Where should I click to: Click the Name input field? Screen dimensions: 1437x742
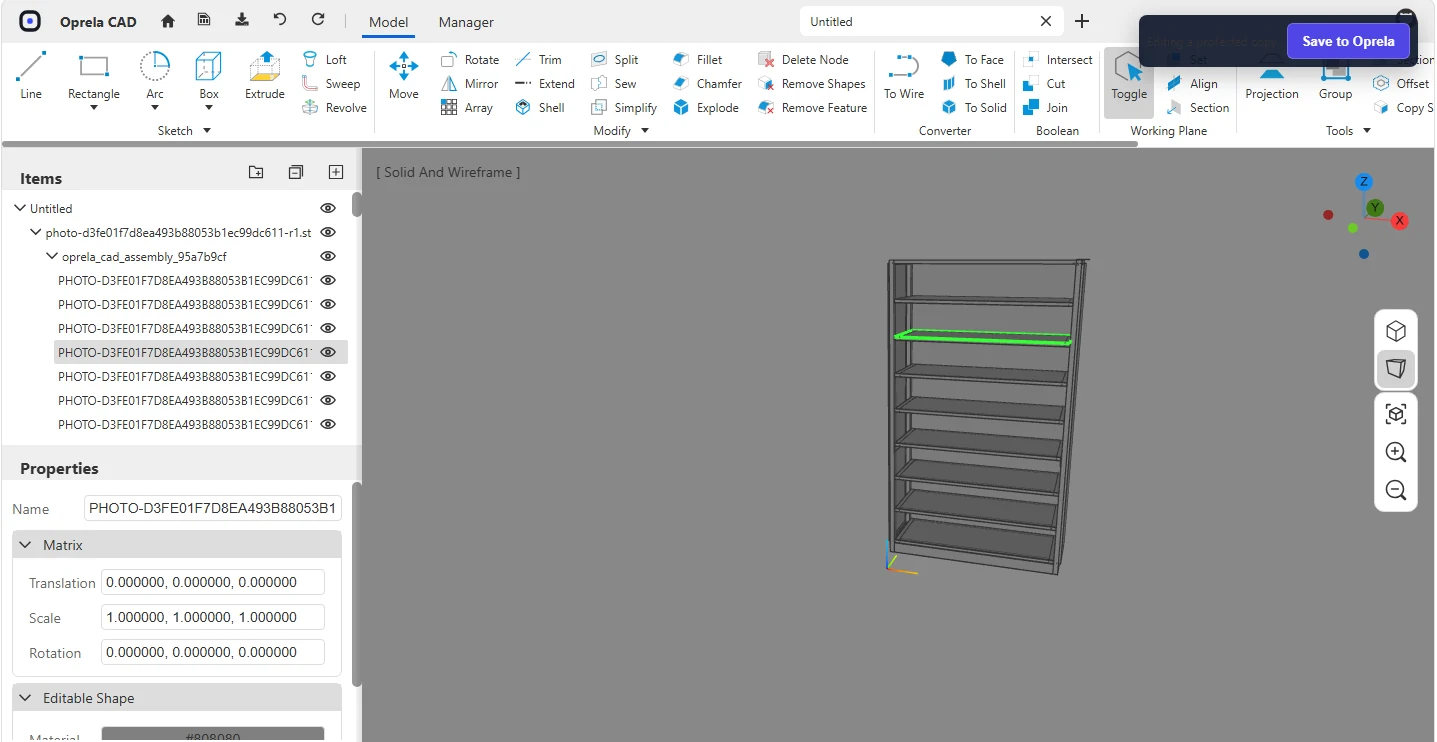point(213,508)
